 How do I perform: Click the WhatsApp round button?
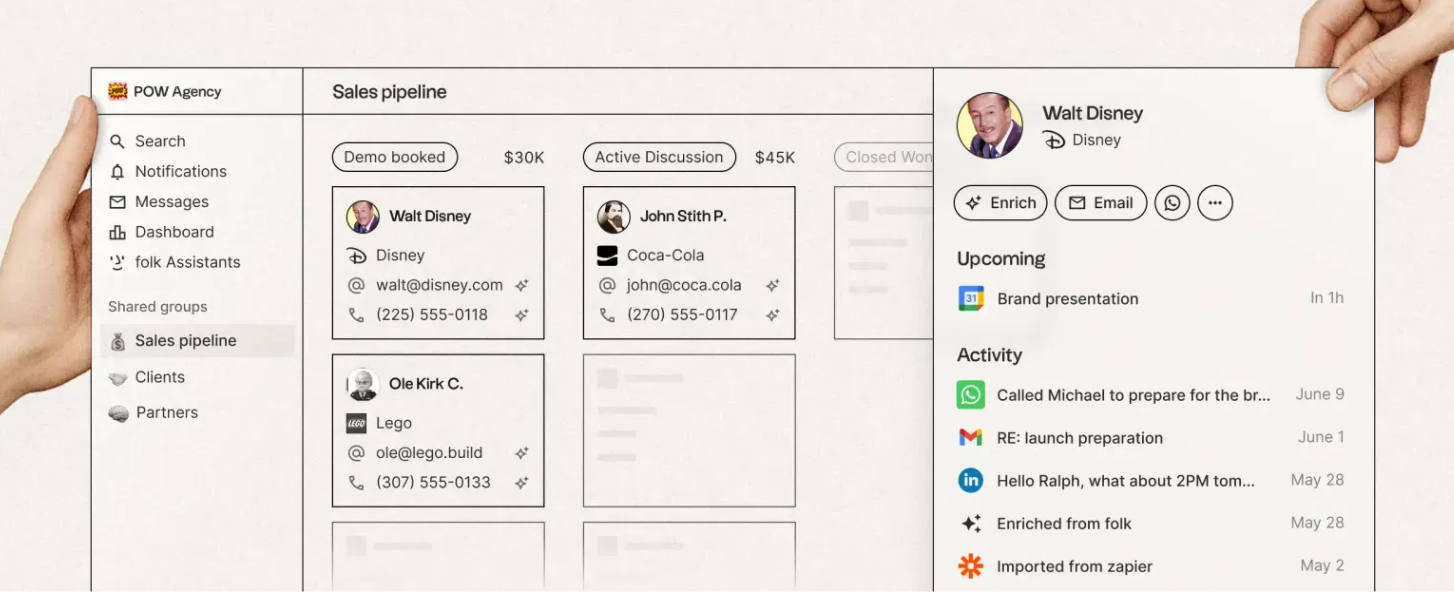click(1172, 203)
